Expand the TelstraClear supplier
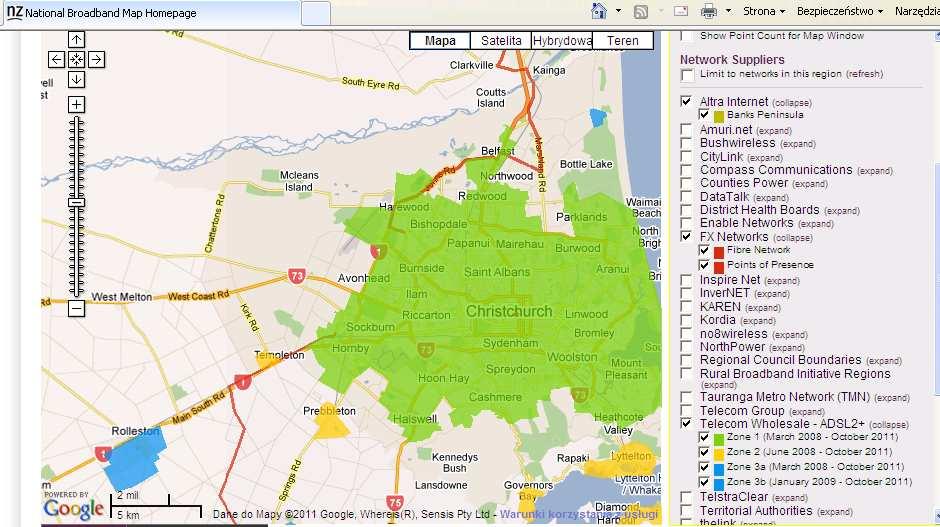The image size is (940, 527). click(790, 498)
